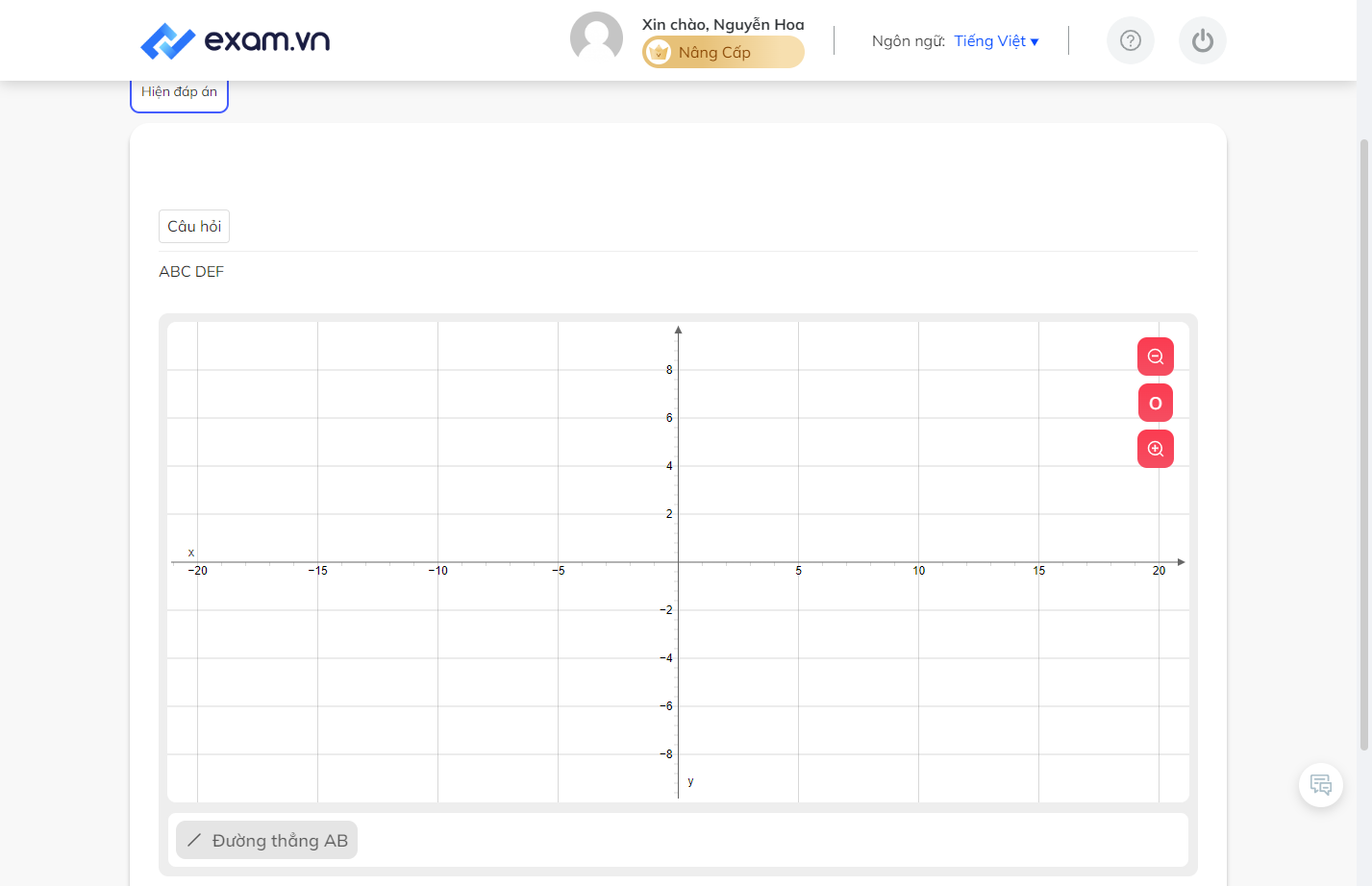
Task: Zoom in the graph with plus magnifier
Action: 1156,449
